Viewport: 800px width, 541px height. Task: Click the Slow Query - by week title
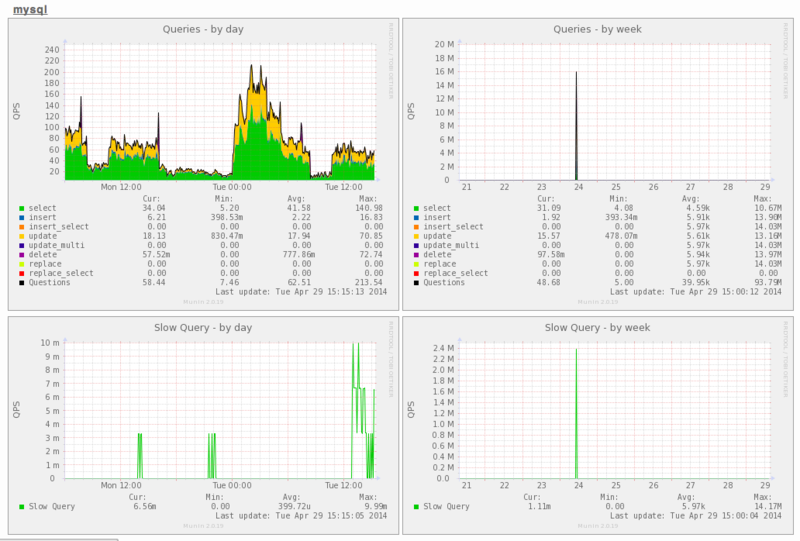(597, 328)
